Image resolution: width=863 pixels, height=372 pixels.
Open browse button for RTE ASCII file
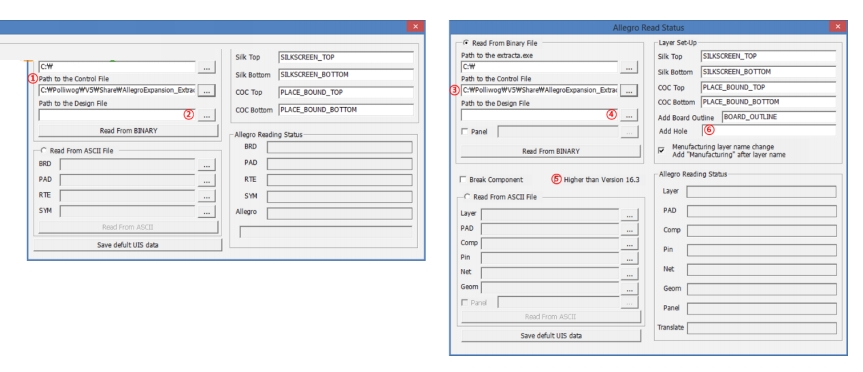(206, 196)
